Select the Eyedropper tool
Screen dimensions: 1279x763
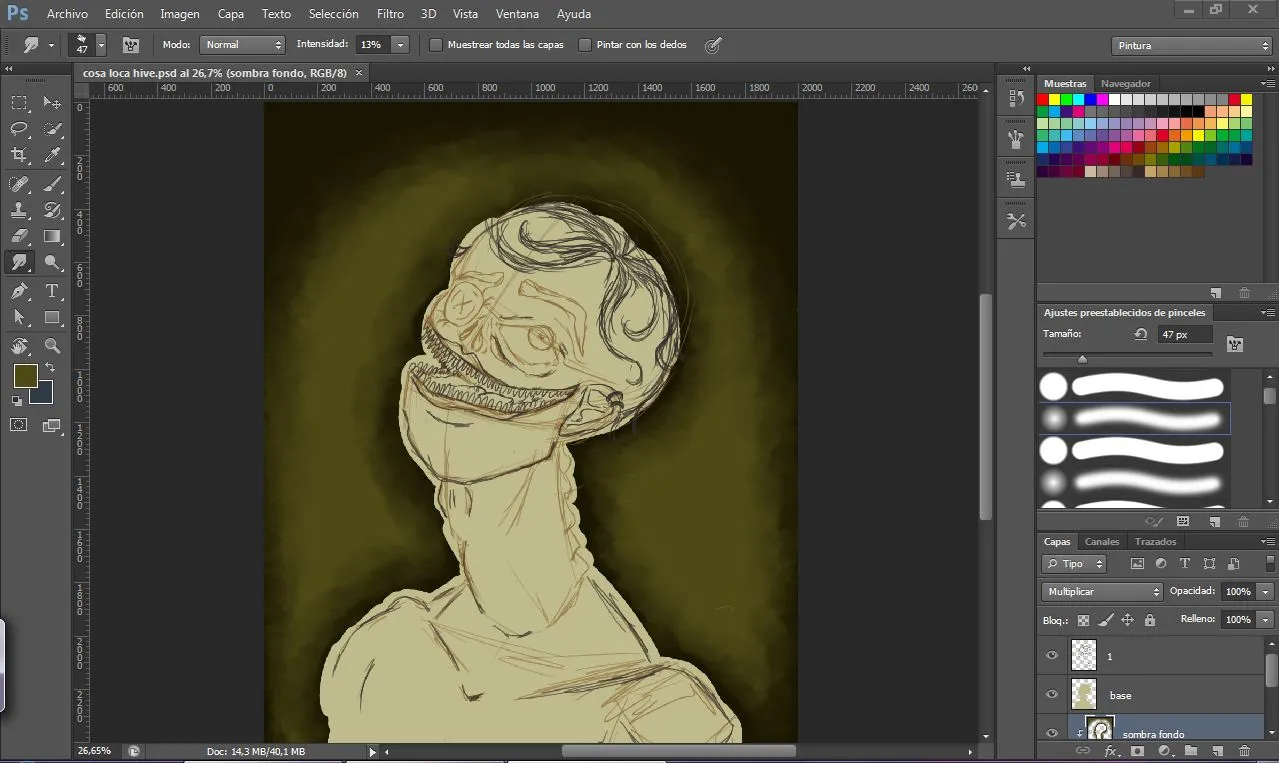click(52, 155)
